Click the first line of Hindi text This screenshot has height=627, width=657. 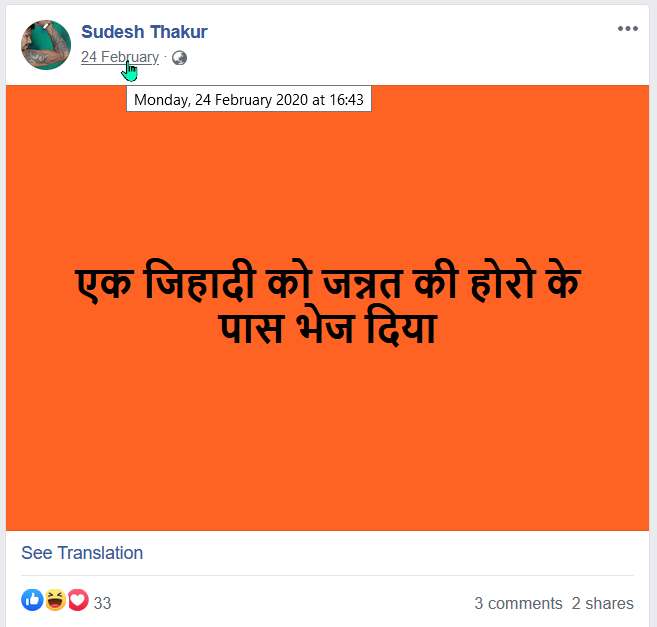(x=328, y=286)
